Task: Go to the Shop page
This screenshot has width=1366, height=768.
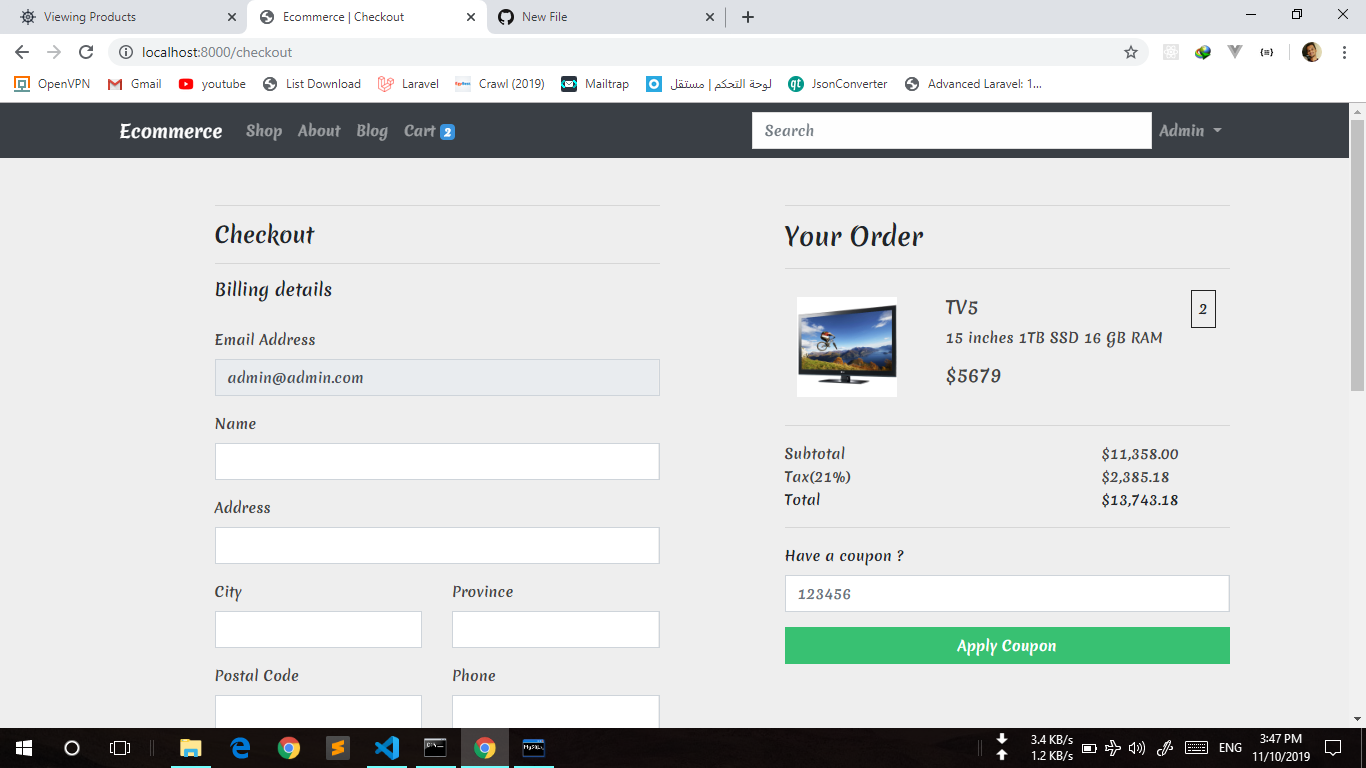Action: click(x=264, y=131)
